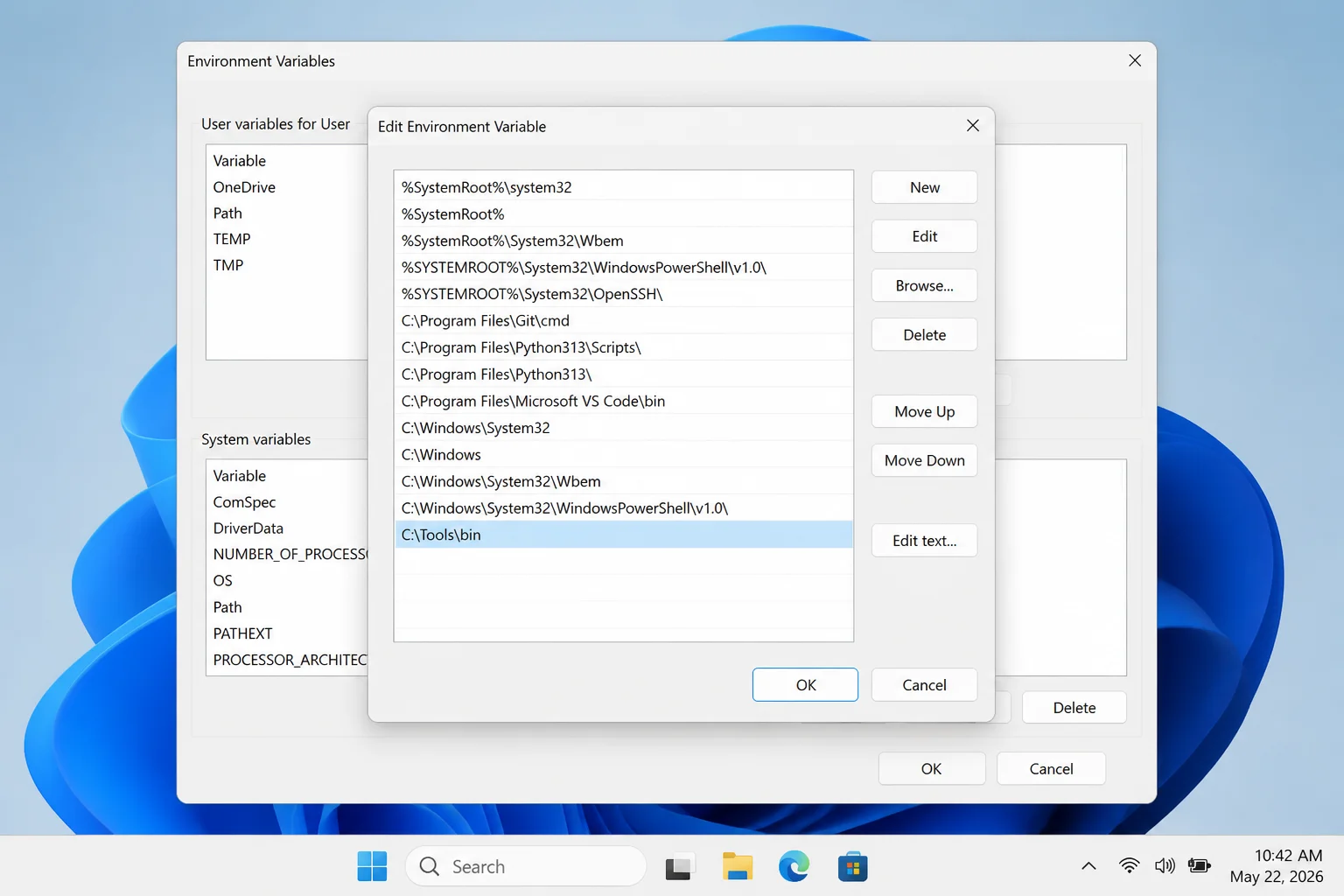
Task: Click the Move Down button
Action: 924,460
